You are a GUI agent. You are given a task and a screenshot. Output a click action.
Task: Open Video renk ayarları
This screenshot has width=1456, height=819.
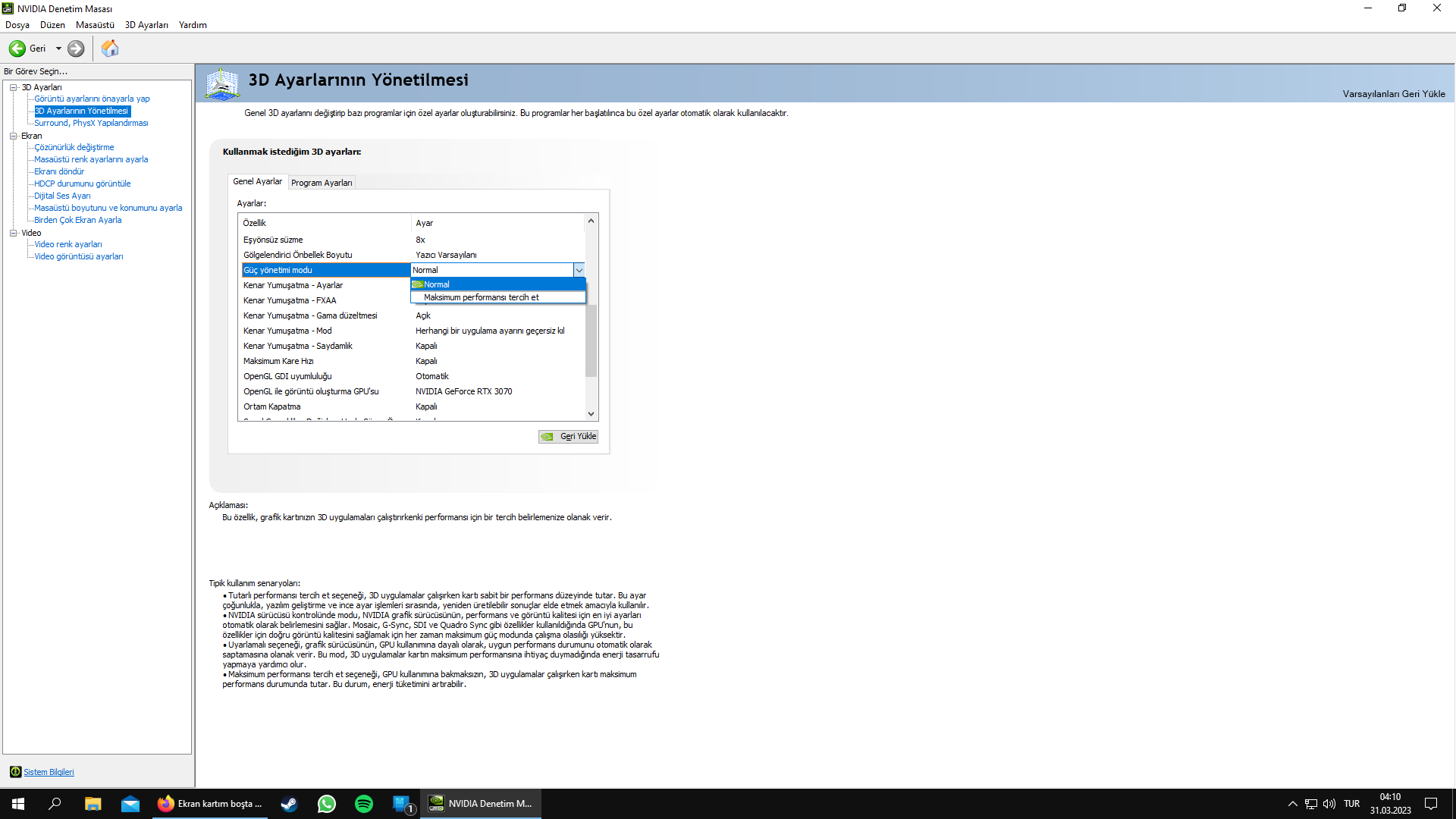click(x=67, y=244)
